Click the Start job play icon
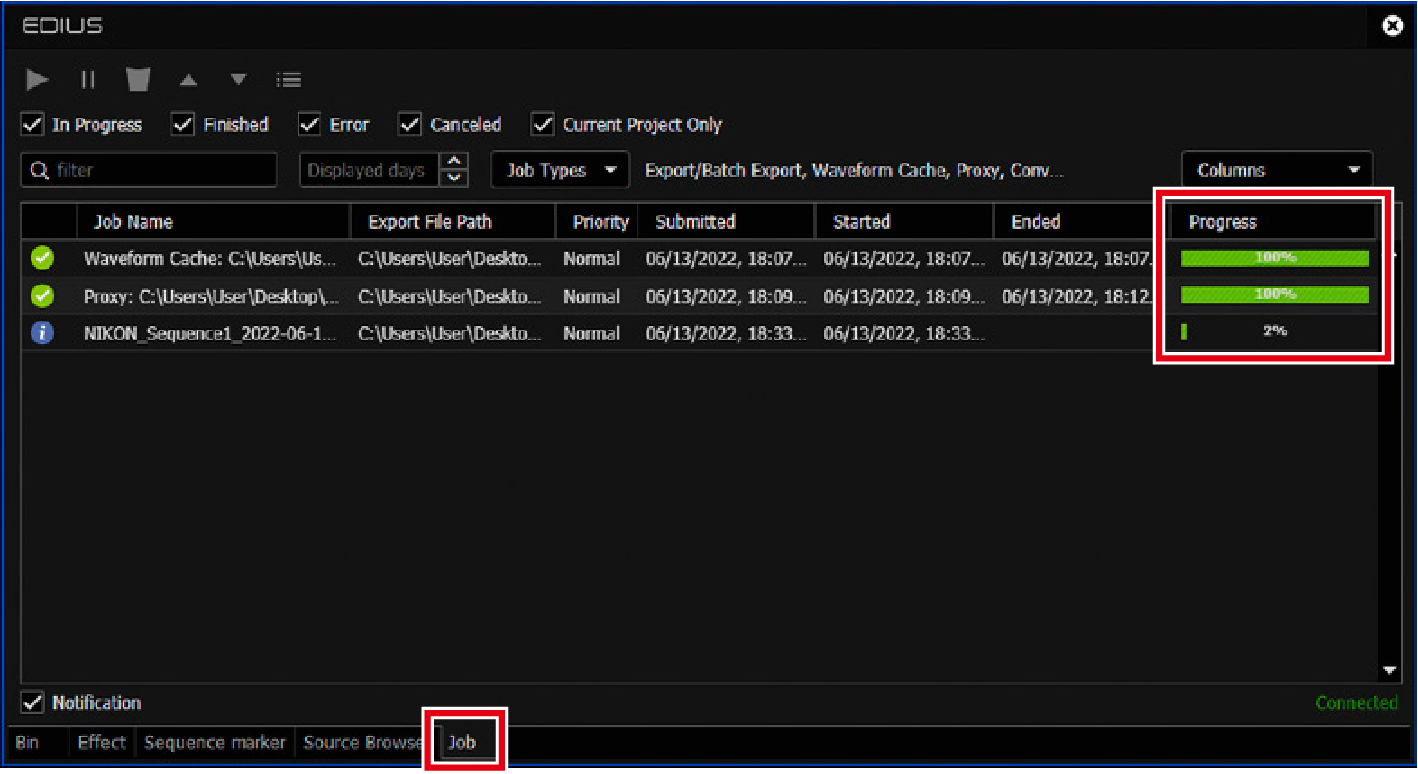Viewport: 1418px width, 774px height. (37, 80)
